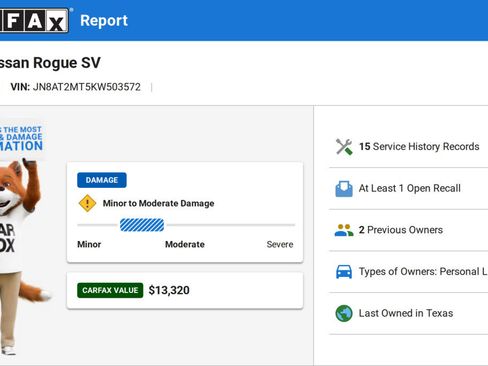Viewport: 488px width, 366px height.
Task: Select the VIN number JN8AT2MT5KW503572
Action: pyautogui.click(x=87, y=87)
